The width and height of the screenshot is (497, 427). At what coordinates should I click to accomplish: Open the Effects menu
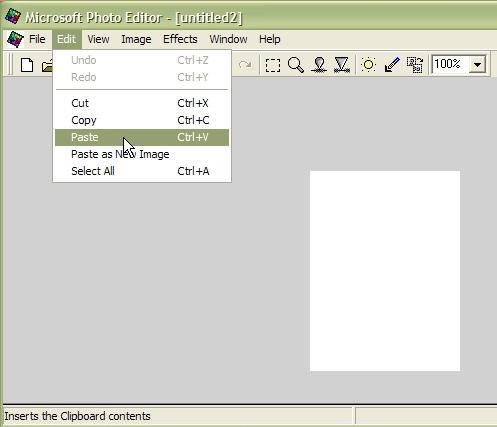point(180,39)
